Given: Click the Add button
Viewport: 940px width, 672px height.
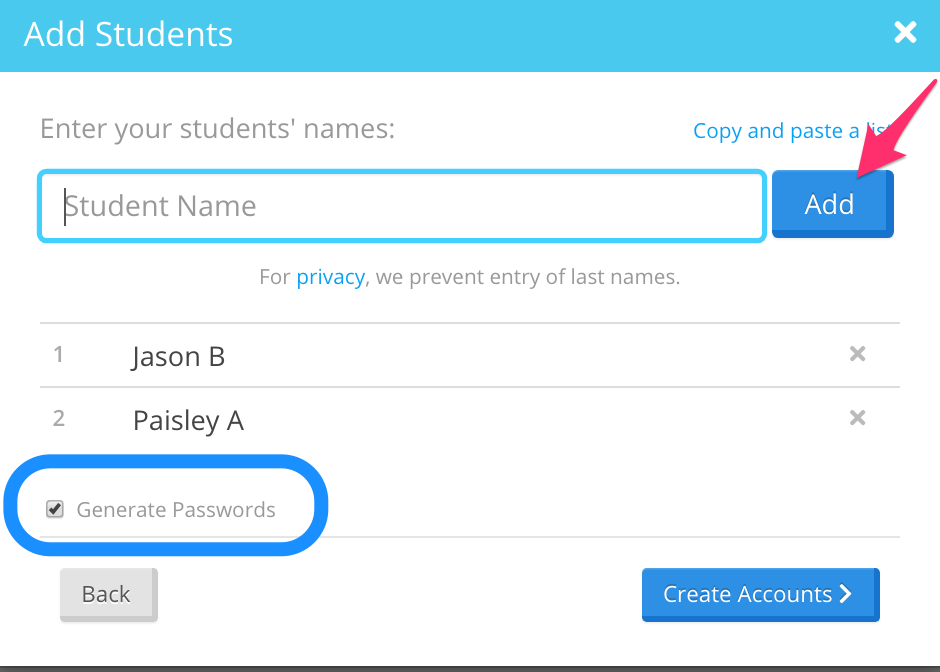Looking at the screenshot, I should click(831, 204).
